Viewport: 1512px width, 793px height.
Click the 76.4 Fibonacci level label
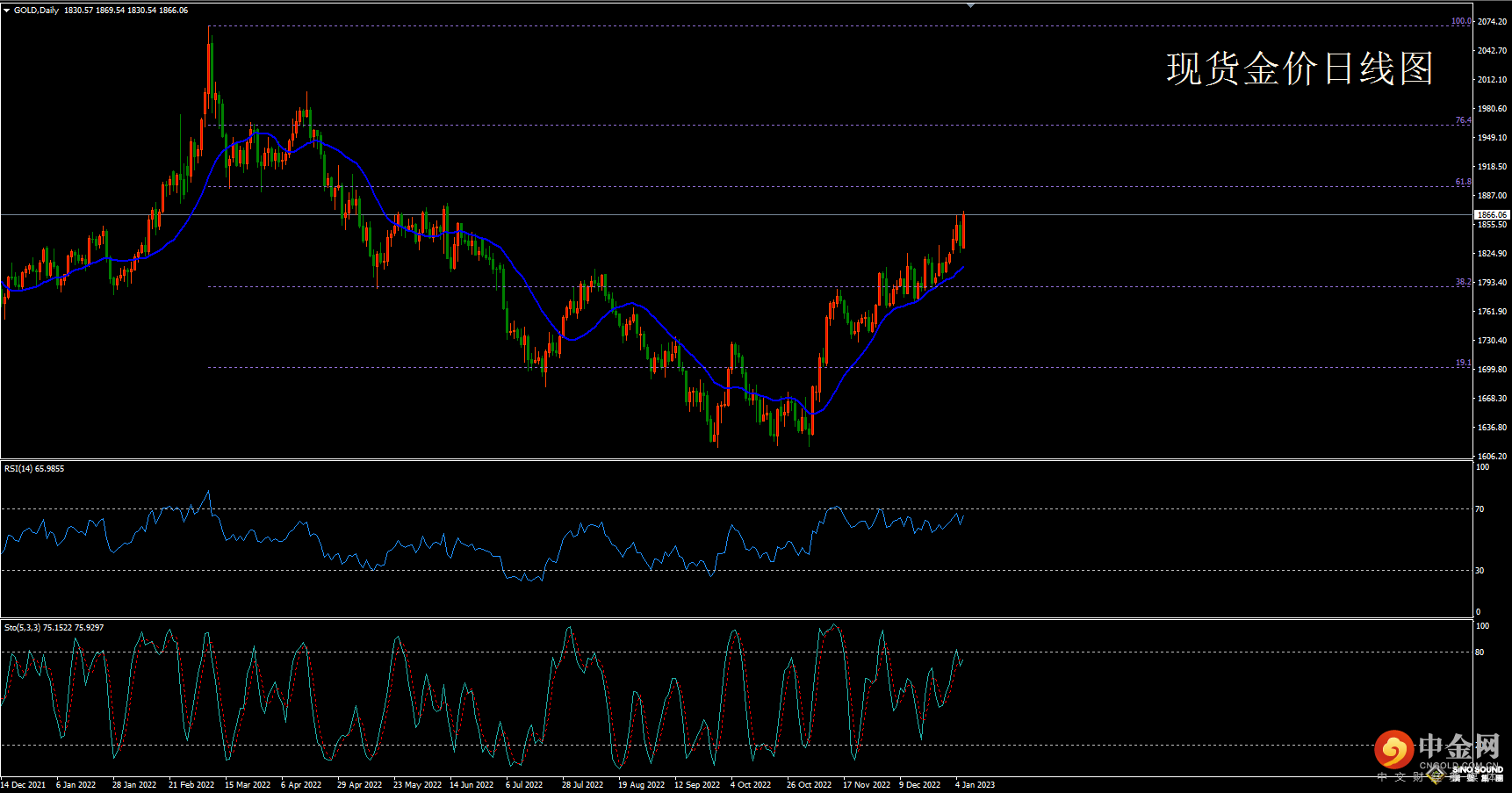(1463, 120)
